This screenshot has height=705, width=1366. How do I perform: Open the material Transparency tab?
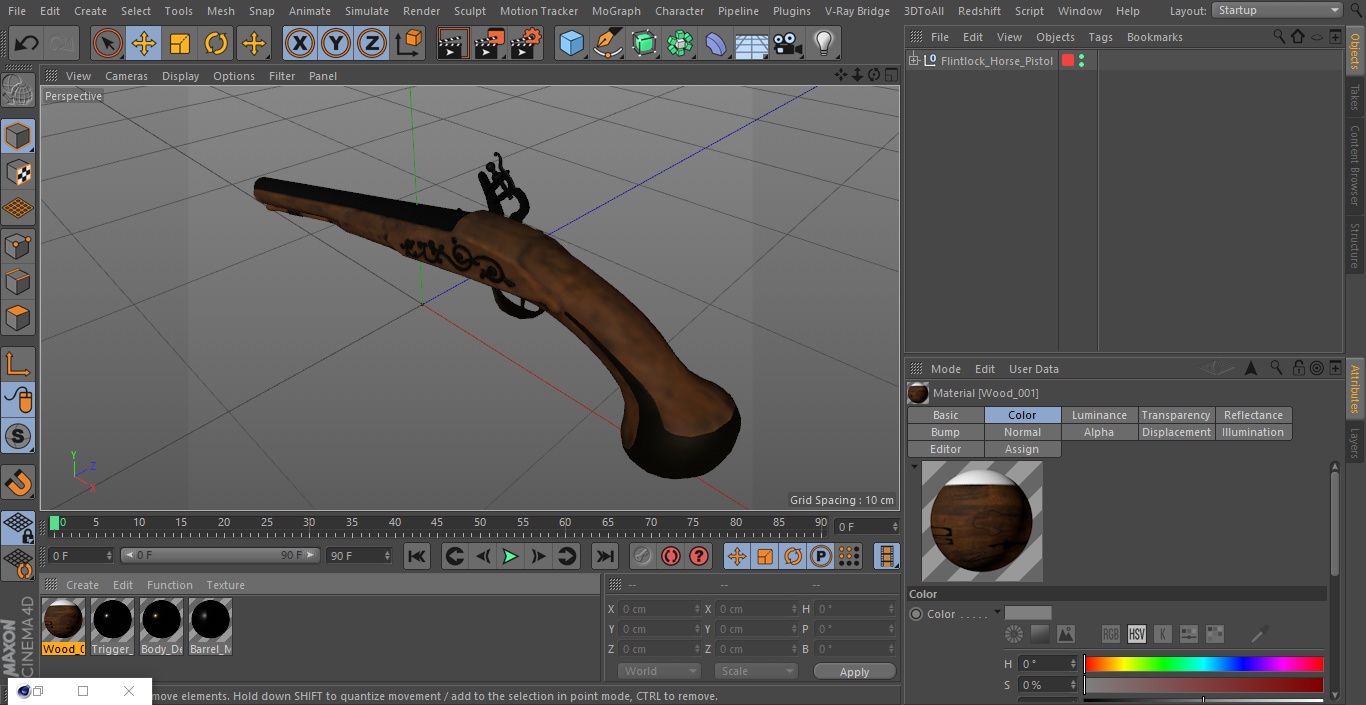(1176, 415)
